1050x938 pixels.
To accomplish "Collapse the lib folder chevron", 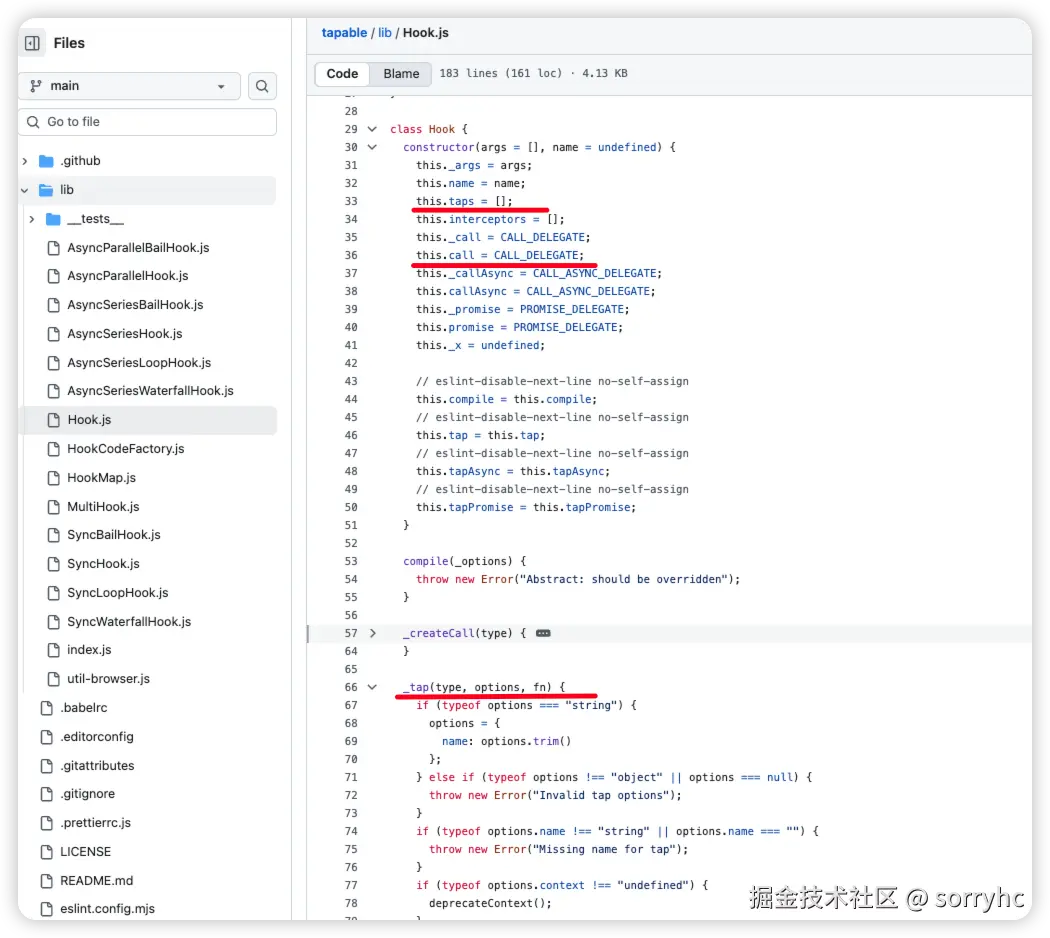I will (x=25, y=190).
